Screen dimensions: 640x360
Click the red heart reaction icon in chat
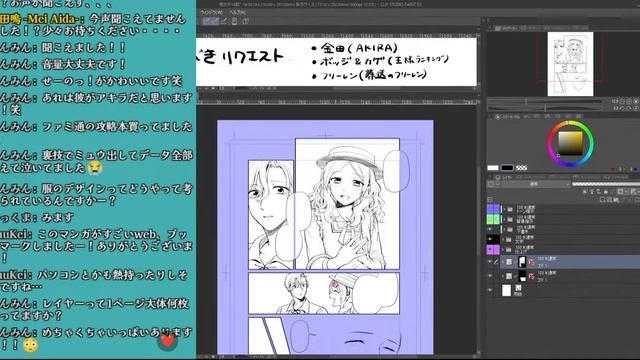[167, 341]
